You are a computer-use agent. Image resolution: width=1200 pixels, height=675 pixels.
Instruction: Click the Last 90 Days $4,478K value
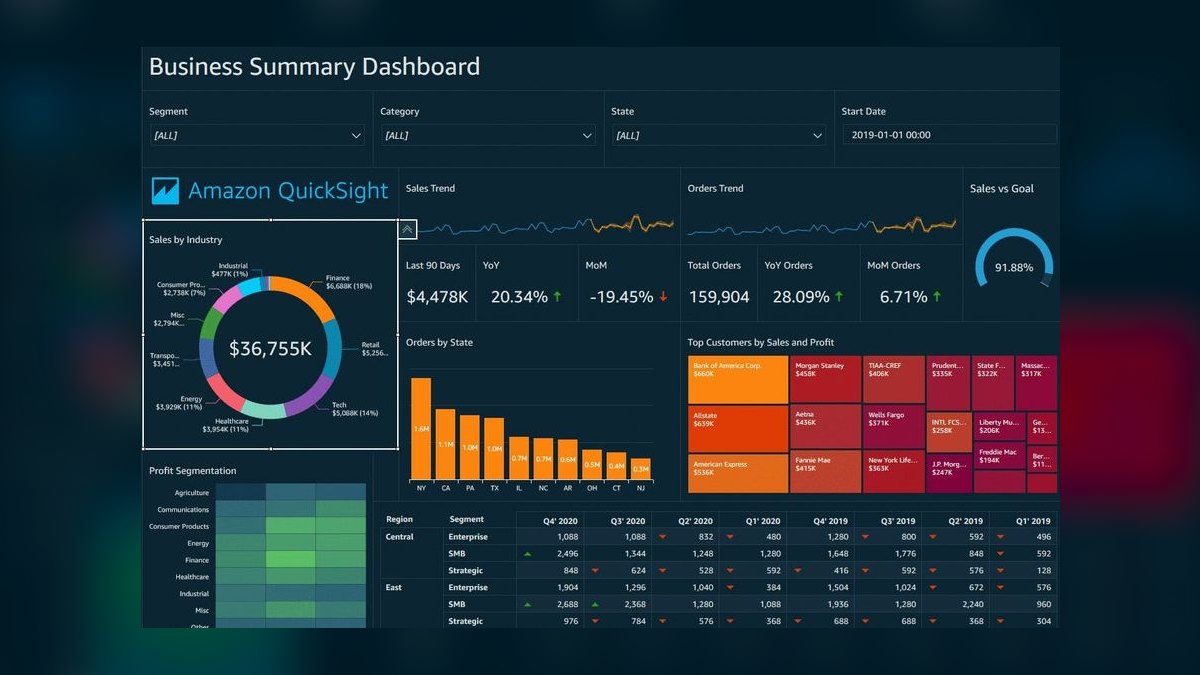coord(437,297)
